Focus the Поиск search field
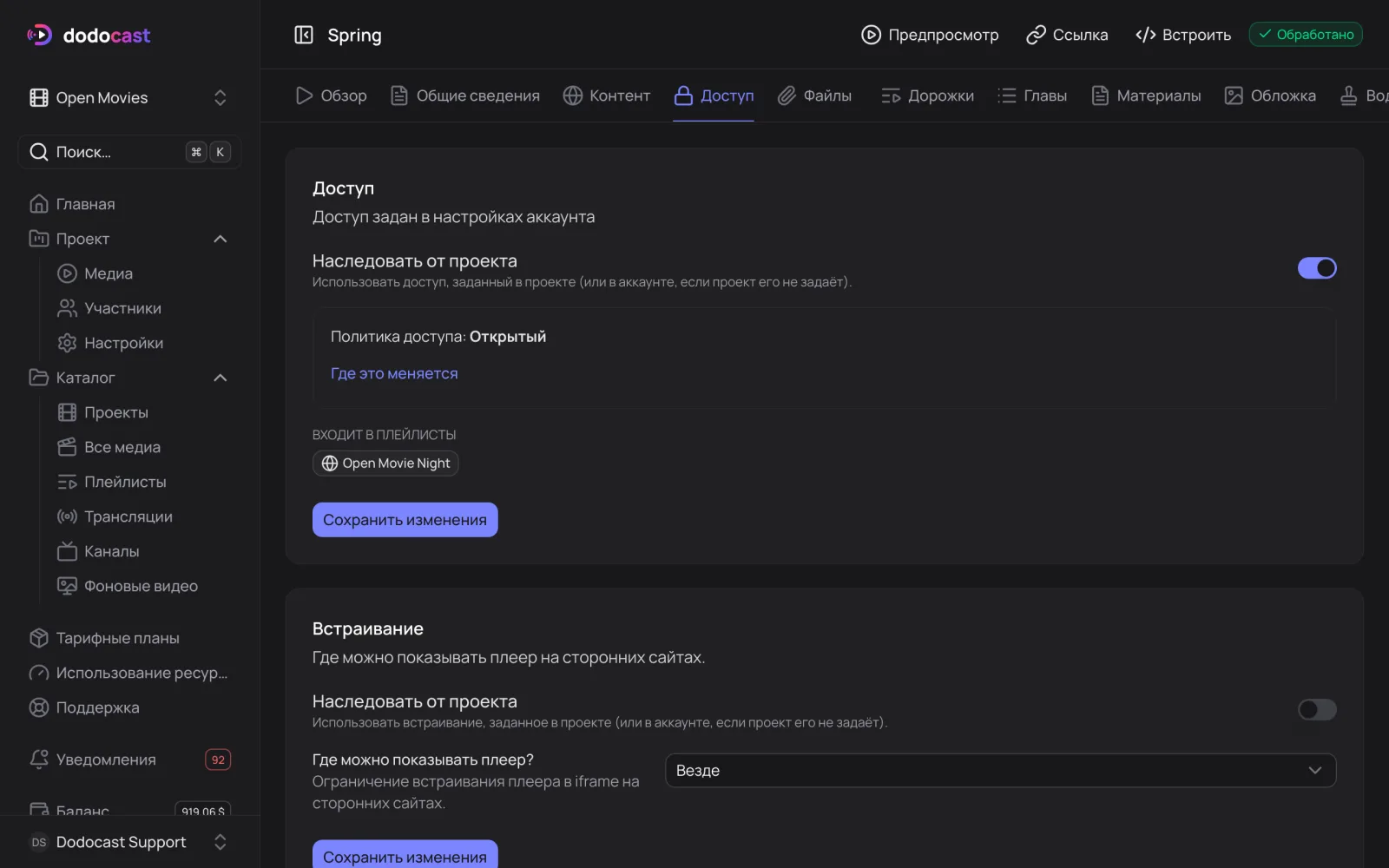1389x868 pixels. [x=129, y=152]
